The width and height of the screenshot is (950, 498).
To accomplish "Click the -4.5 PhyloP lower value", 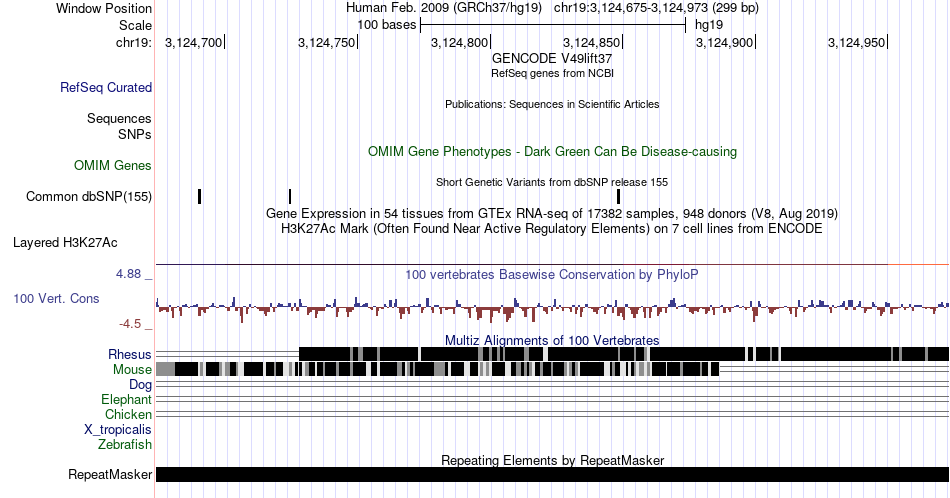I will point(130,324).
